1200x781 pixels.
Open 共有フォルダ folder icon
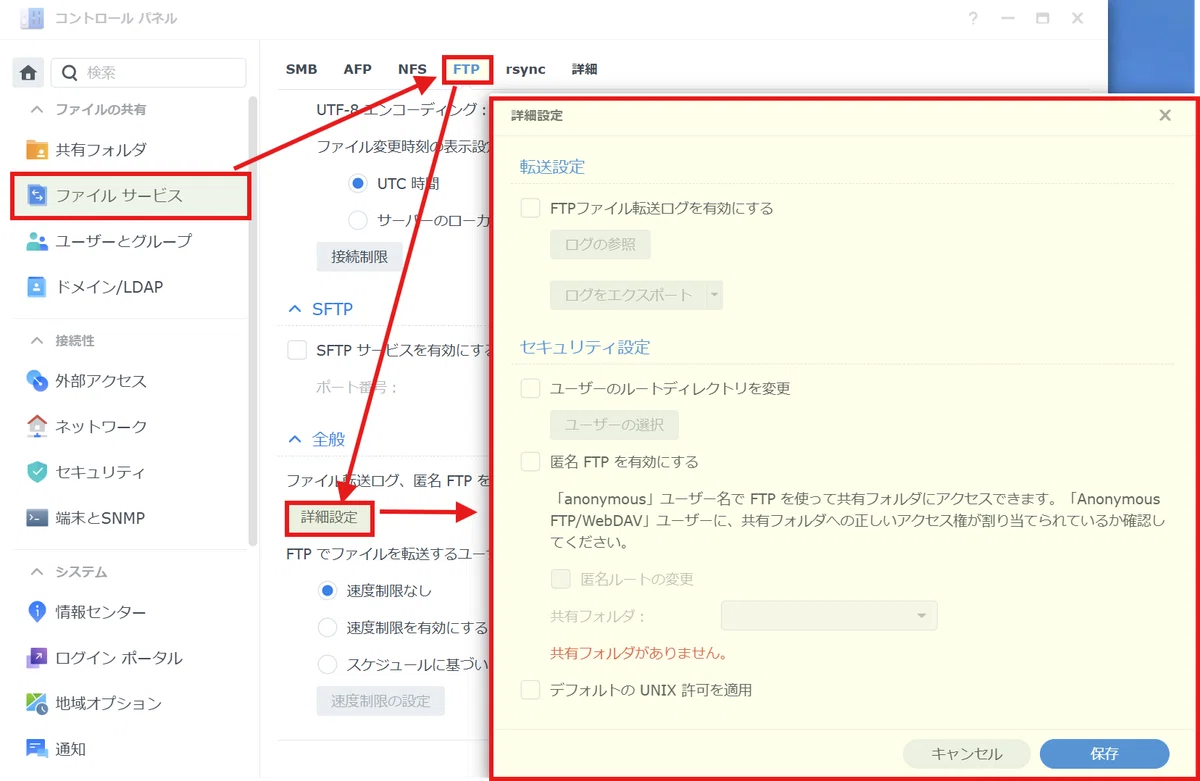point(37,150)
